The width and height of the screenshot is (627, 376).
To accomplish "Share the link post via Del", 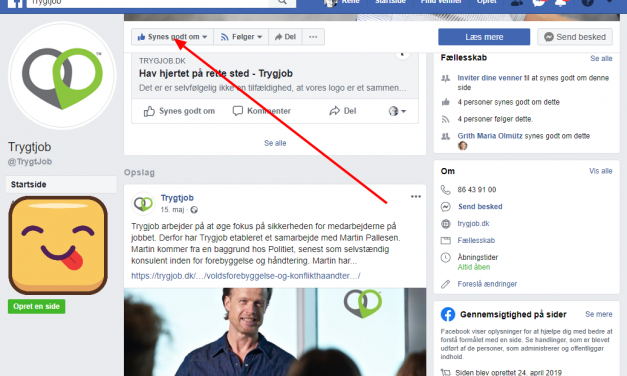I will point(343,111).
